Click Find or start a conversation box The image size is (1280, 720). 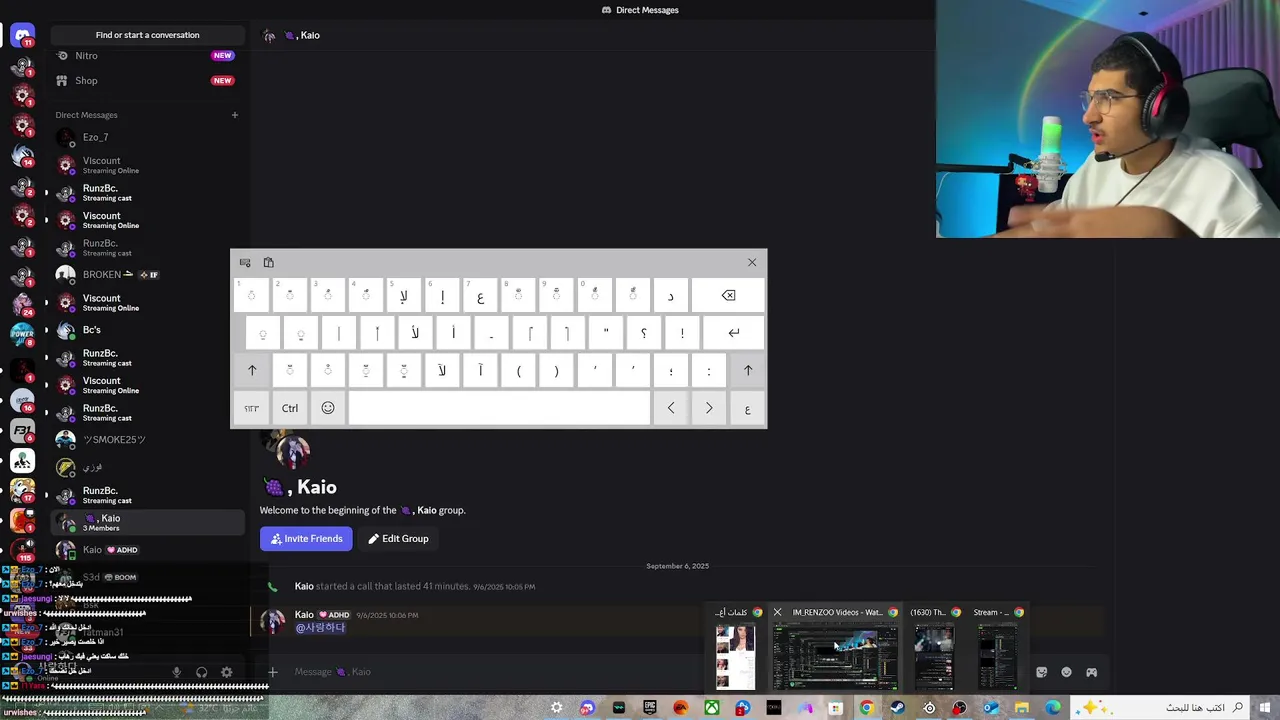147,35
